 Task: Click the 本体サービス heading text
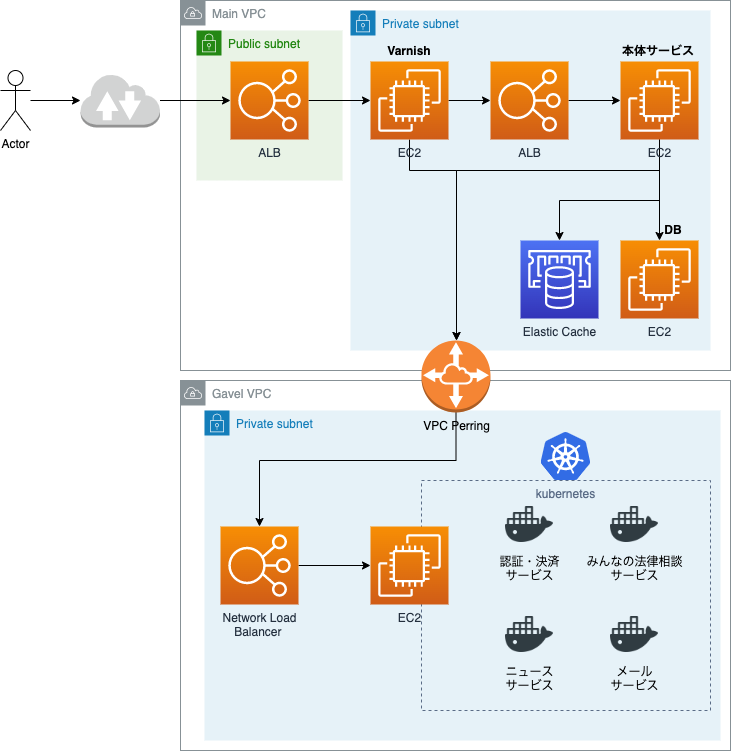coord(657,50)
